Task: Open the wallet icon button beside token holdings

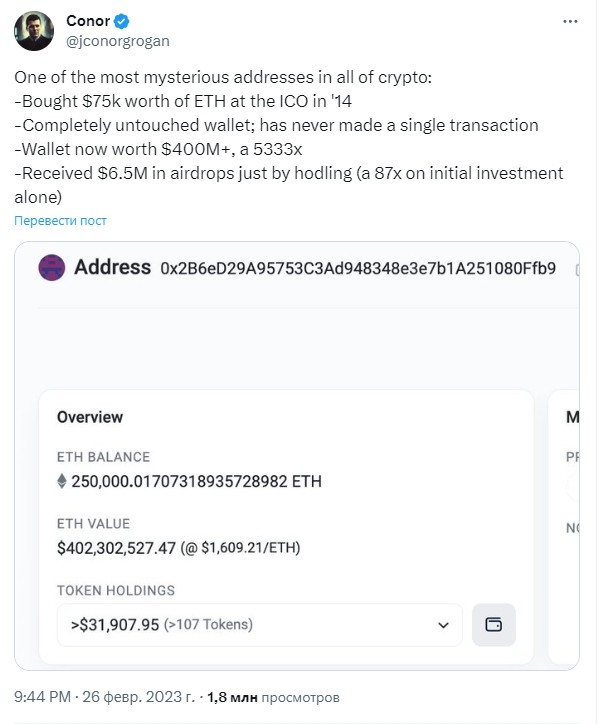Action: [x=493, y=624]
